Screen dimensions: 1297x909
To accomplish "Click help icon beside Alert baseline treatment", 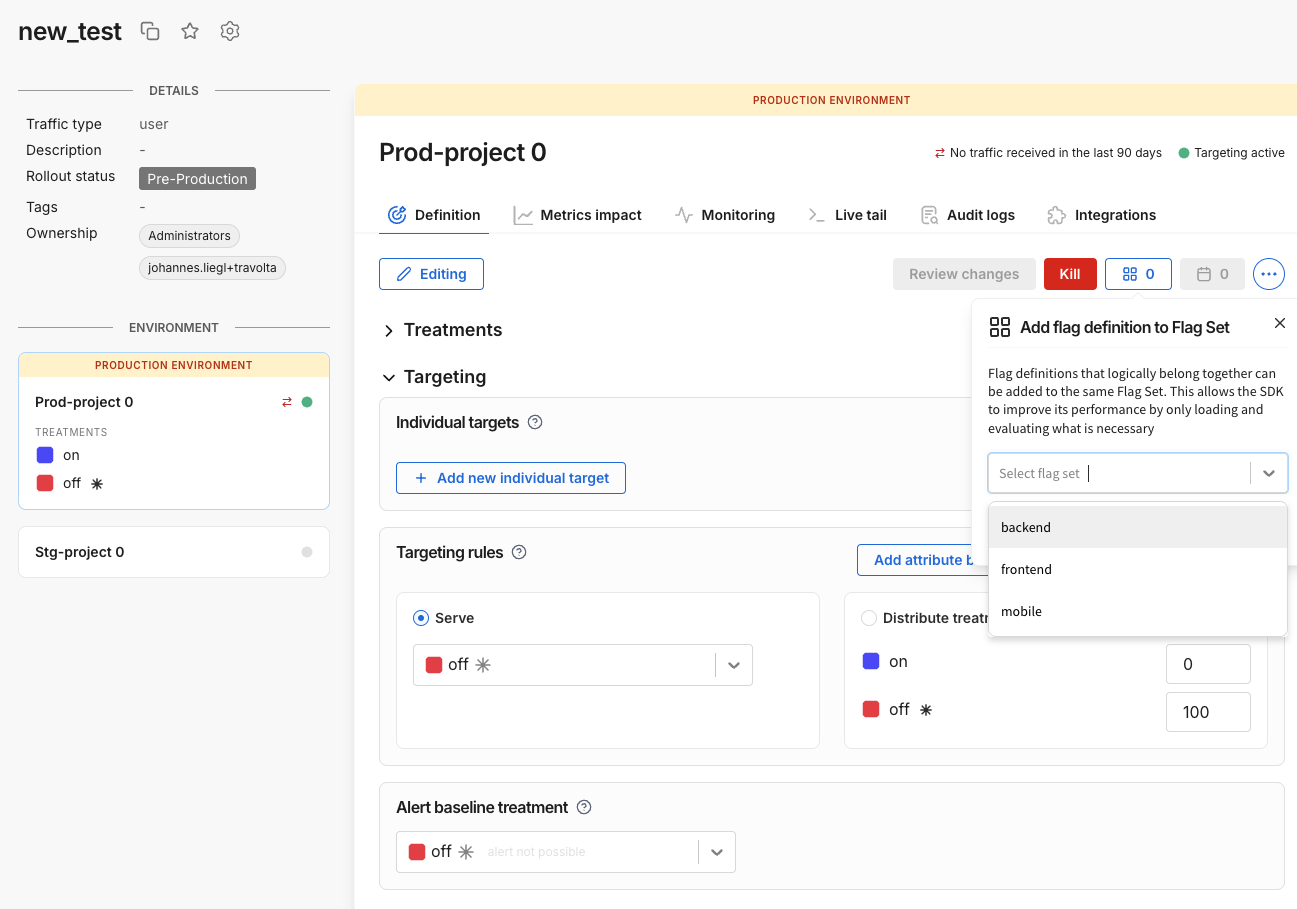I will 584,807.
